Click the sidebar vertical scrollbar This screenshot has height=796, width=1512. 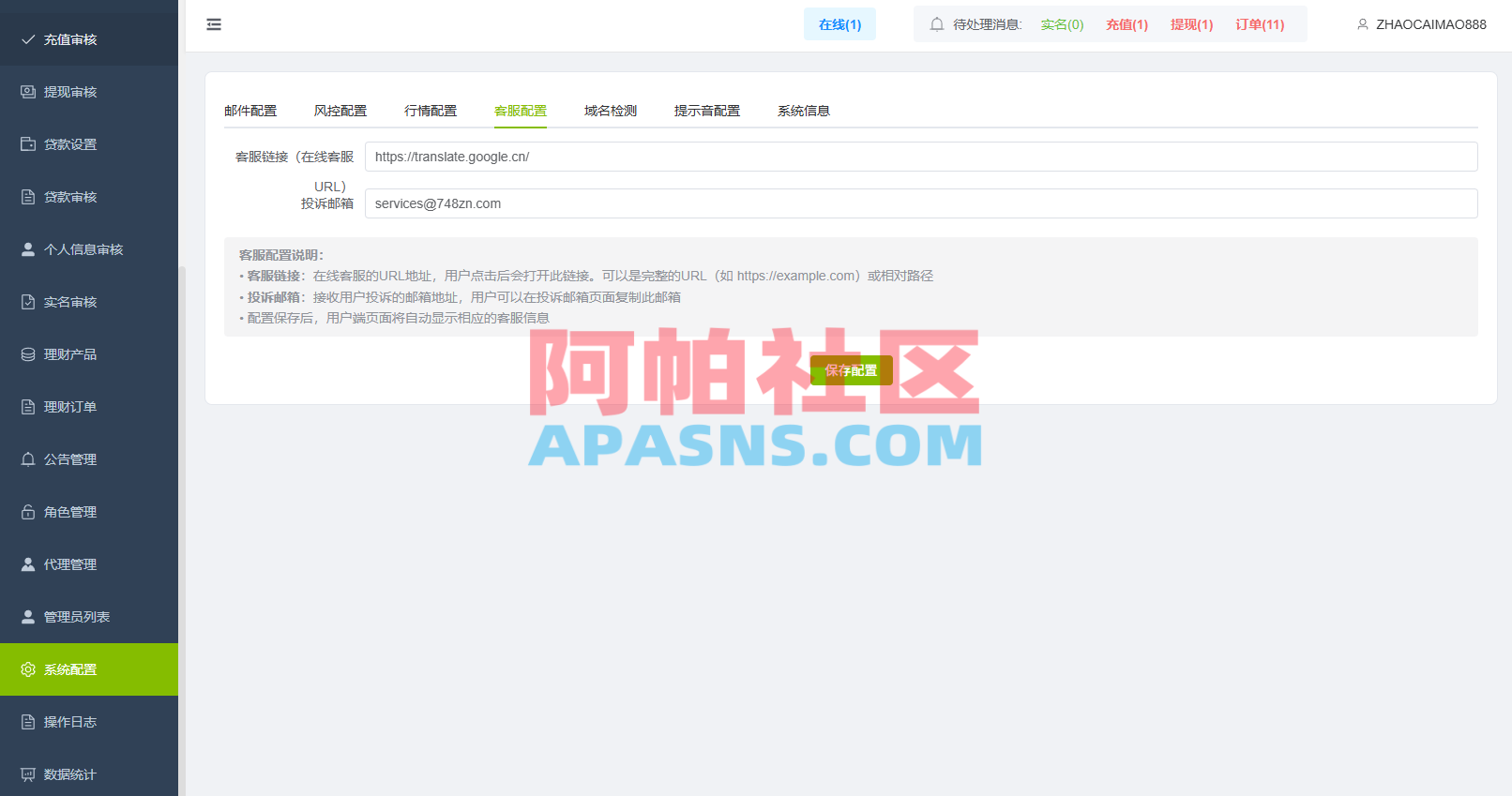point(182,531)
